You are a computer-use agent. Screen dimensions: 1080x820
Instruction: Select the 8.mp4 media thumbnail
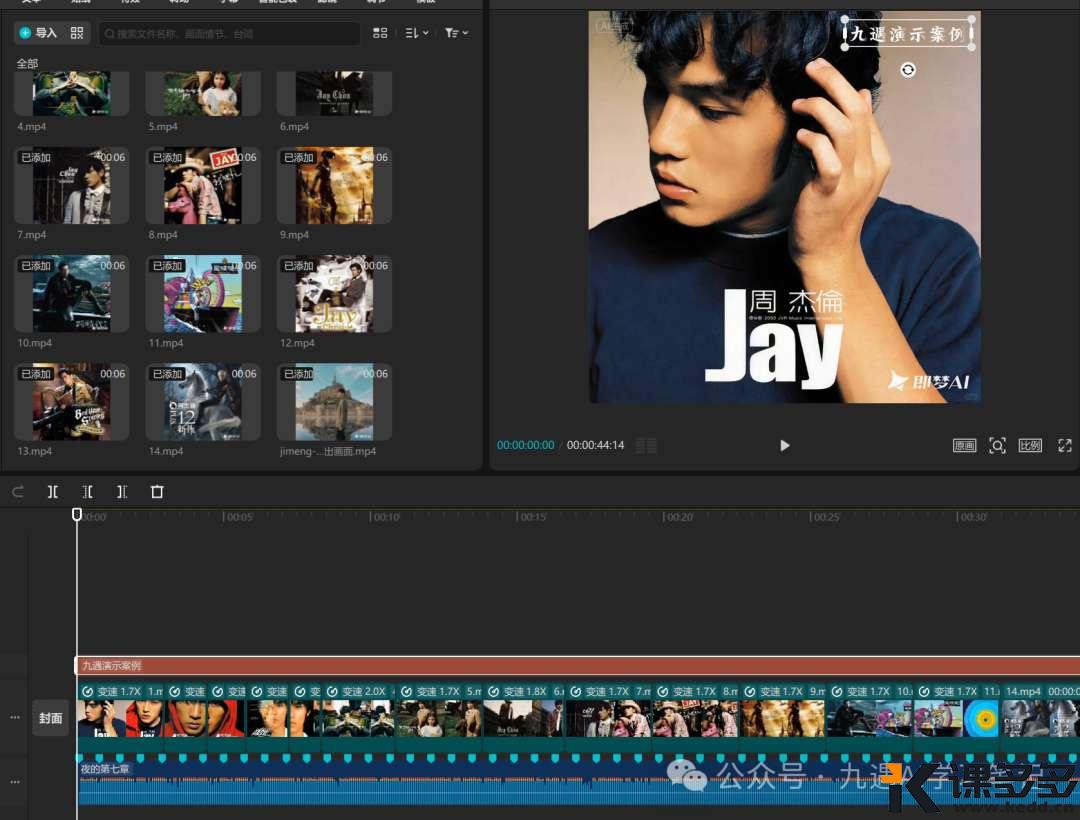[x=203, y=185]
